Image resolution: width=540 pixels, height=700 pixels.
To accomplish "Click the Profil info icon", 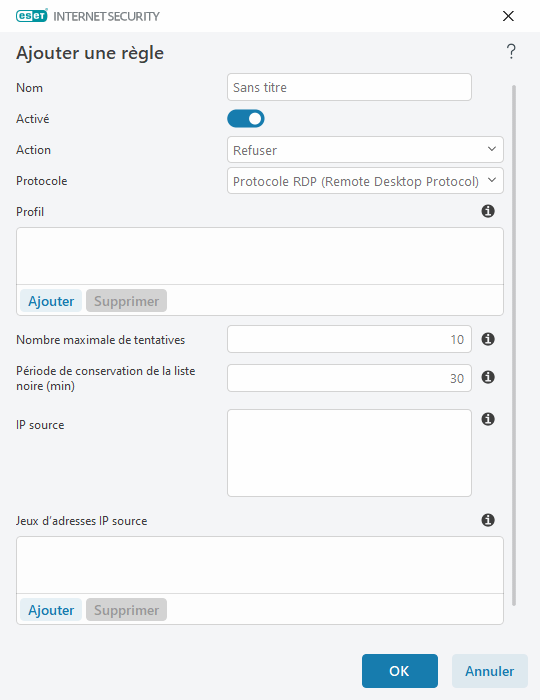I will [488, 211].
